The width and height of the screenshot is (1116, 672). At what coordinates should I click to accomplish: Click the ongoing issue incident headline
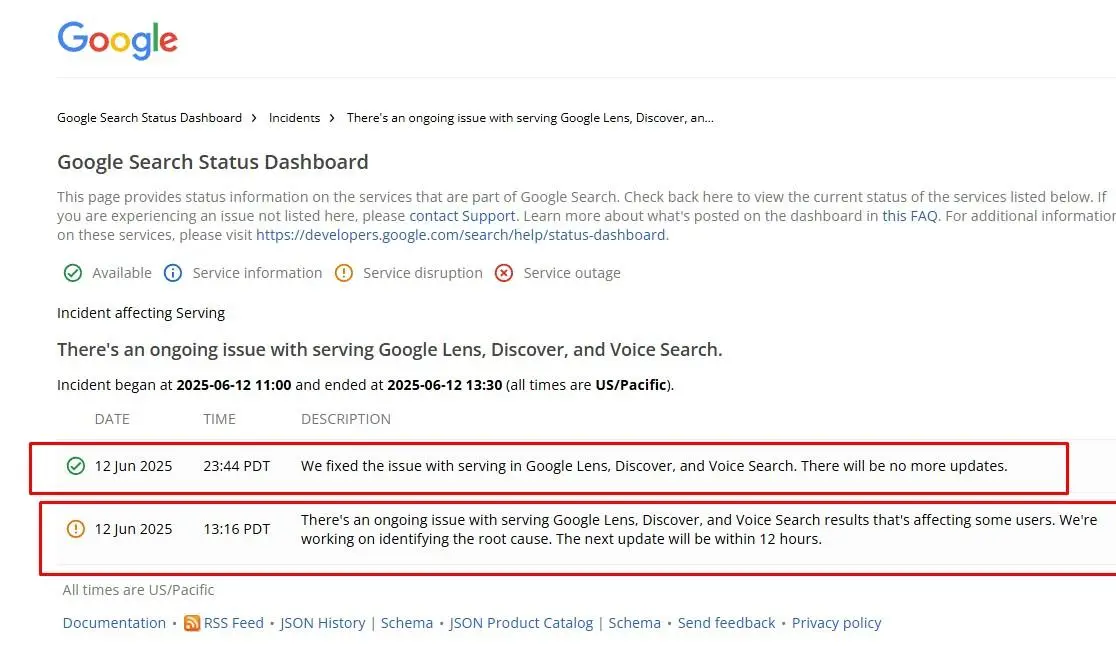click(389, 350)
